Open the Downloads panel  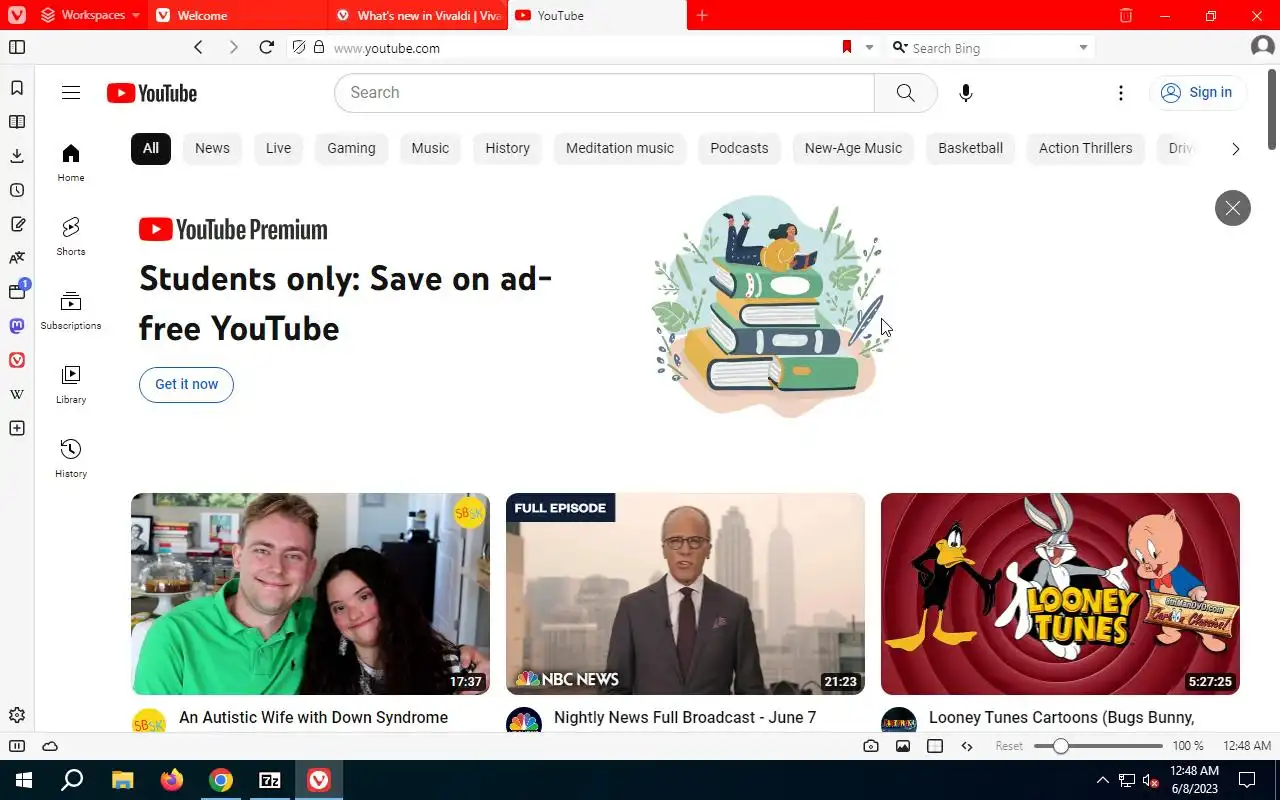(x=17, y=156)
